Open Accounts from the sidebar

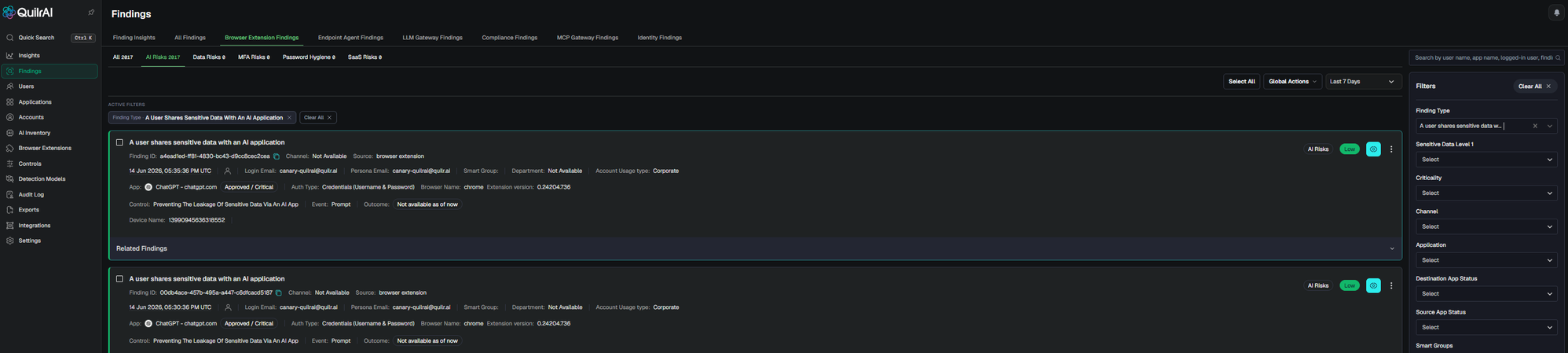(31, 117)
